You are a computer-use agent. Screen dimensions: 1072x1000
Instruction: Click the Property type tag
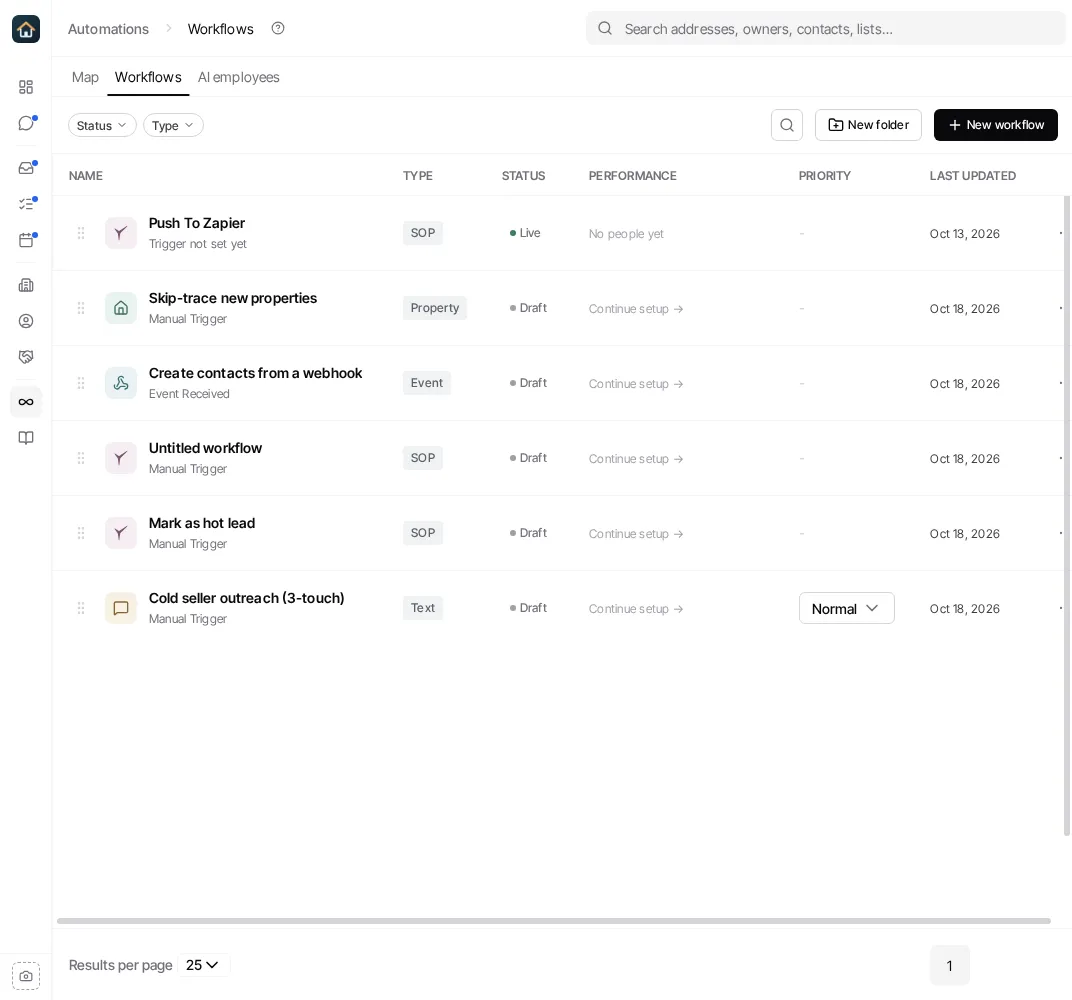tap(435, 308)
